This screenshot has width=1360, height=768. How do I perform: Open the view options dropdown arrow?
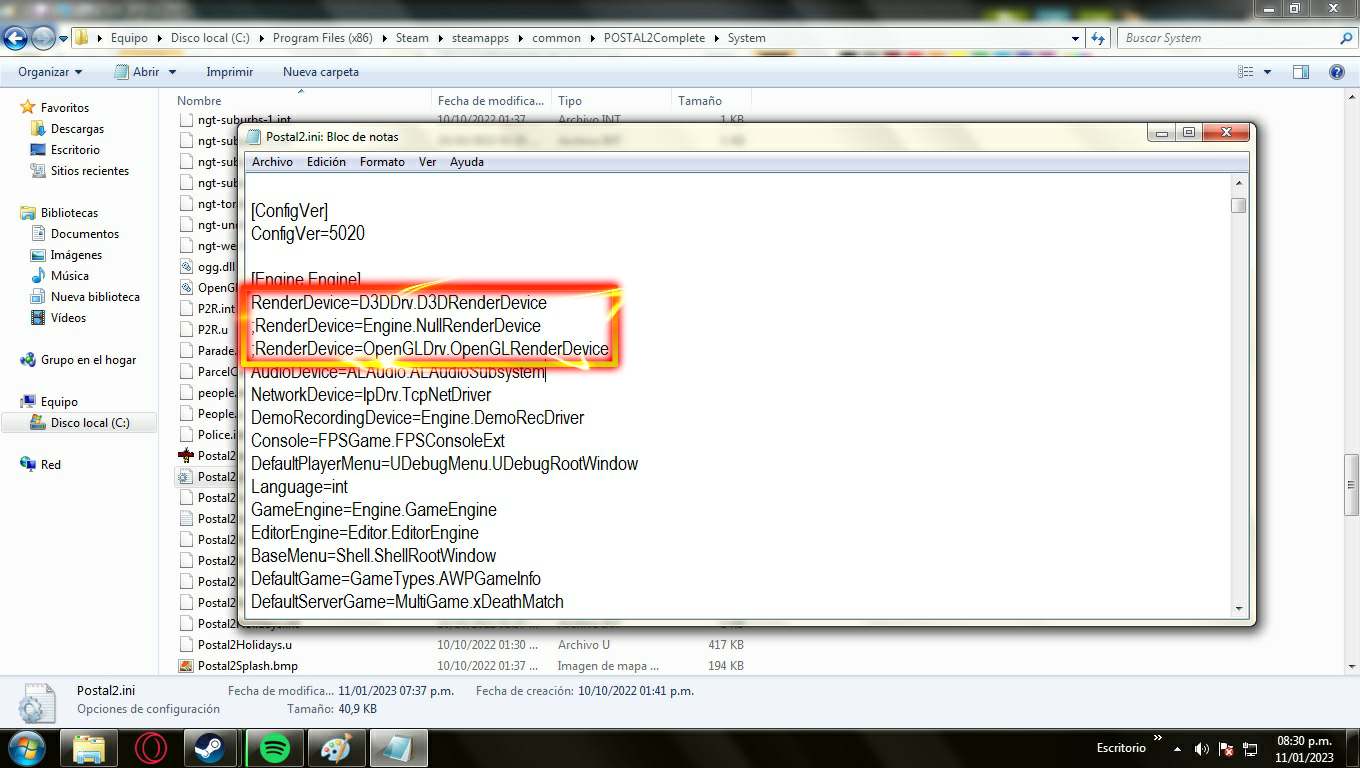point(1267,72)
